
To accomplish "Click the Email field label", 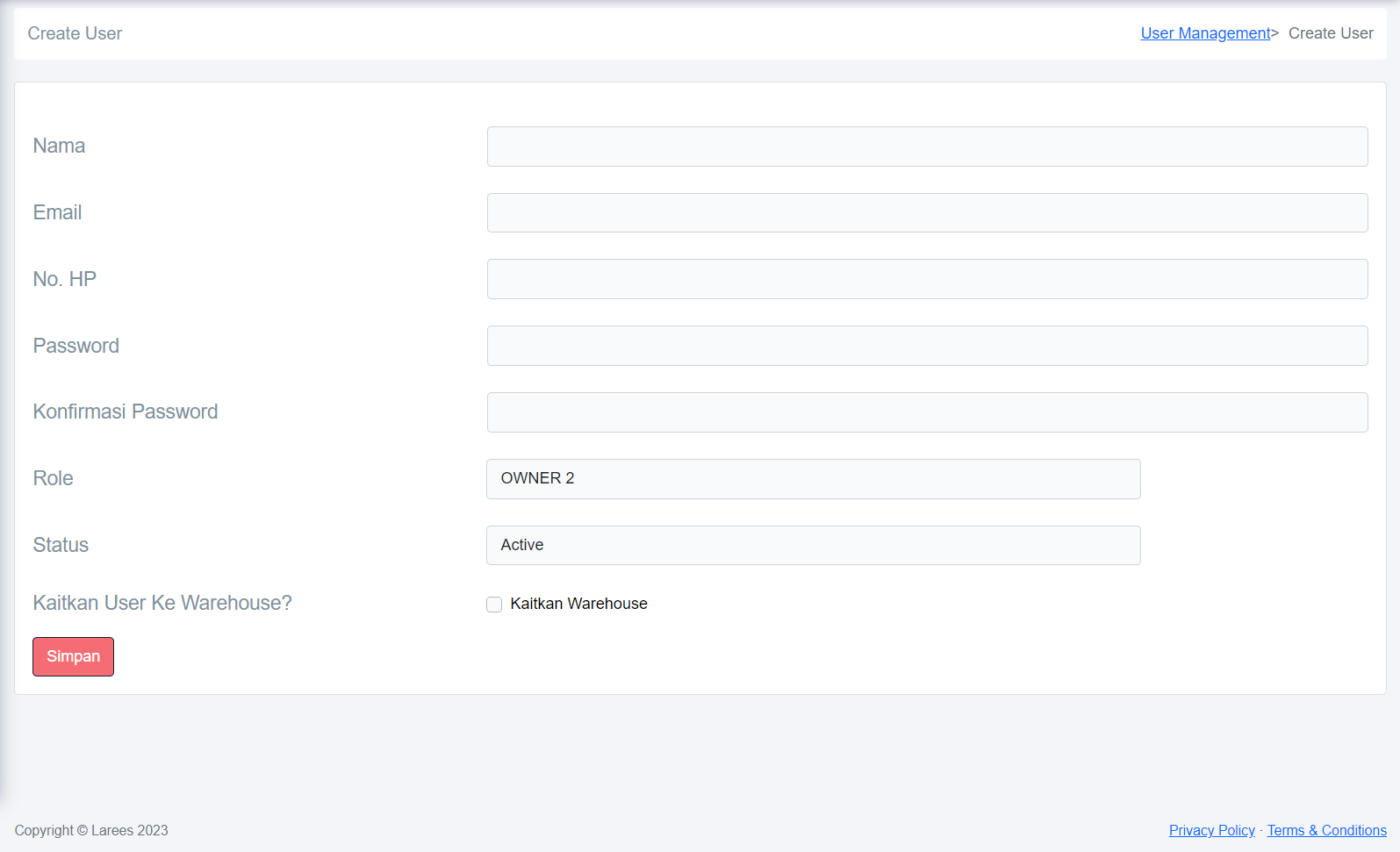I will point(57,212).
